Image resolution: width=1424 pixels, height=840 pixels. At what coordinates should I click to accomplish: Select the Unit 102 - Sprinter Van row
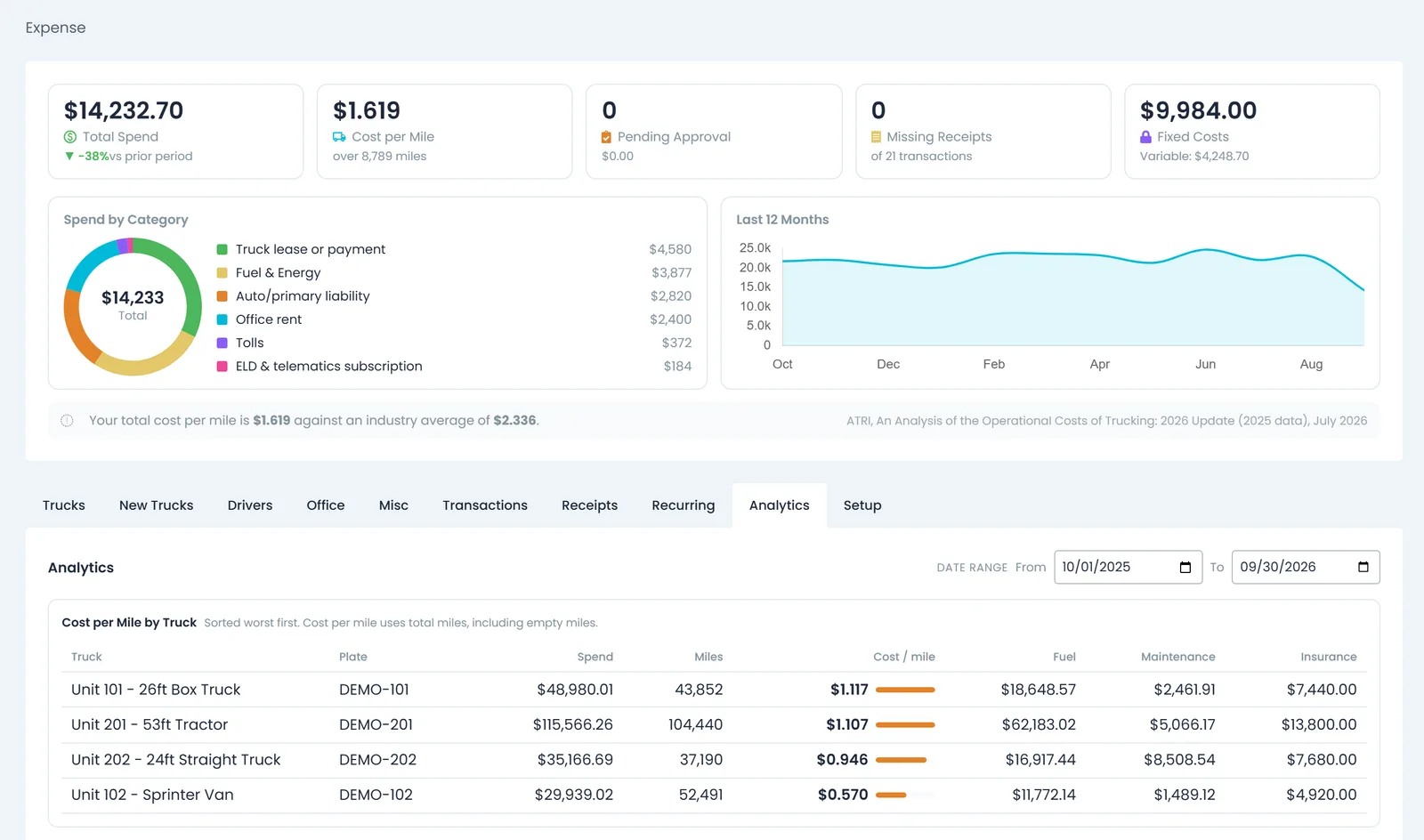tap(714, 796)
